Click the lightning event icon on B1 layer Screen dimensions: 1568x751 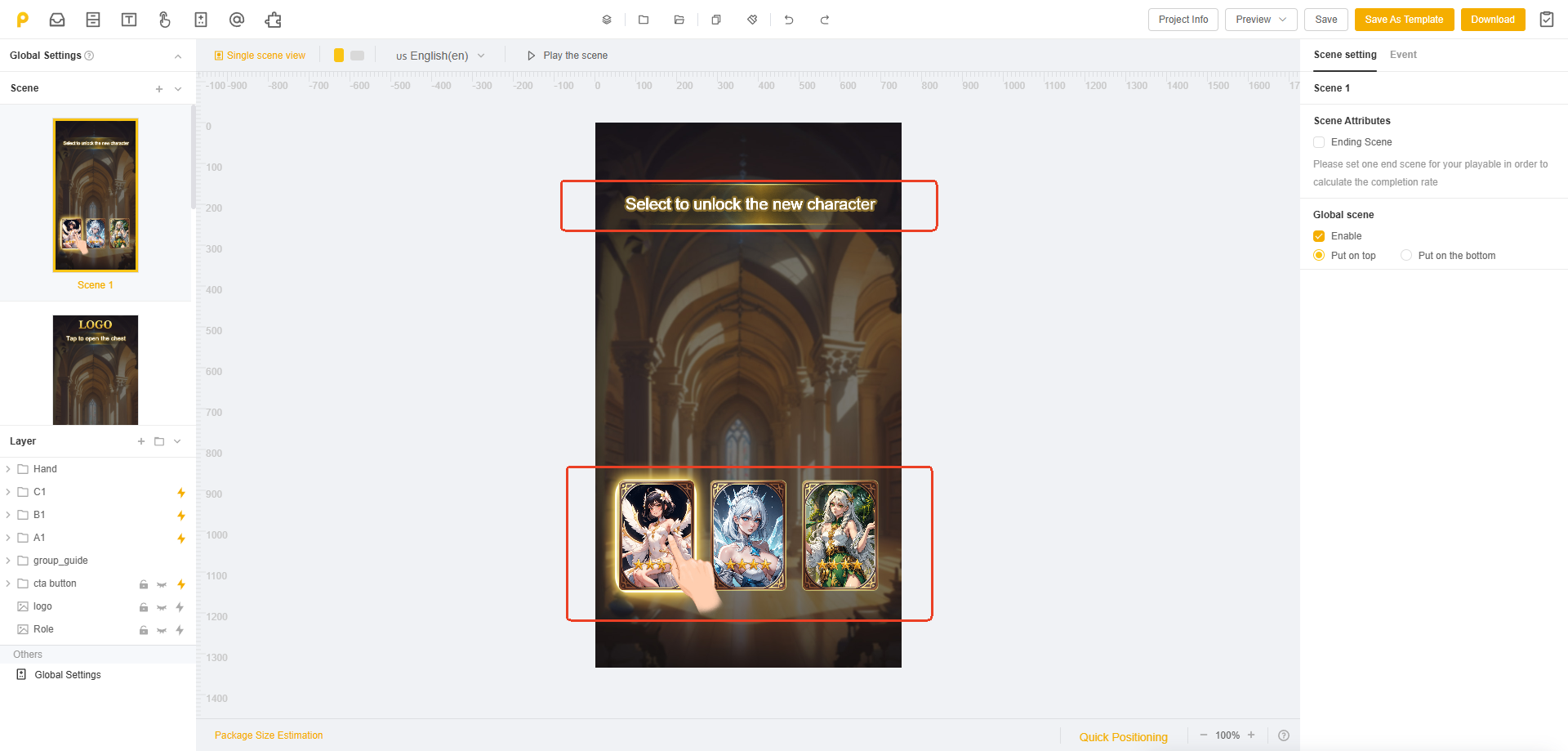[181, 516]
